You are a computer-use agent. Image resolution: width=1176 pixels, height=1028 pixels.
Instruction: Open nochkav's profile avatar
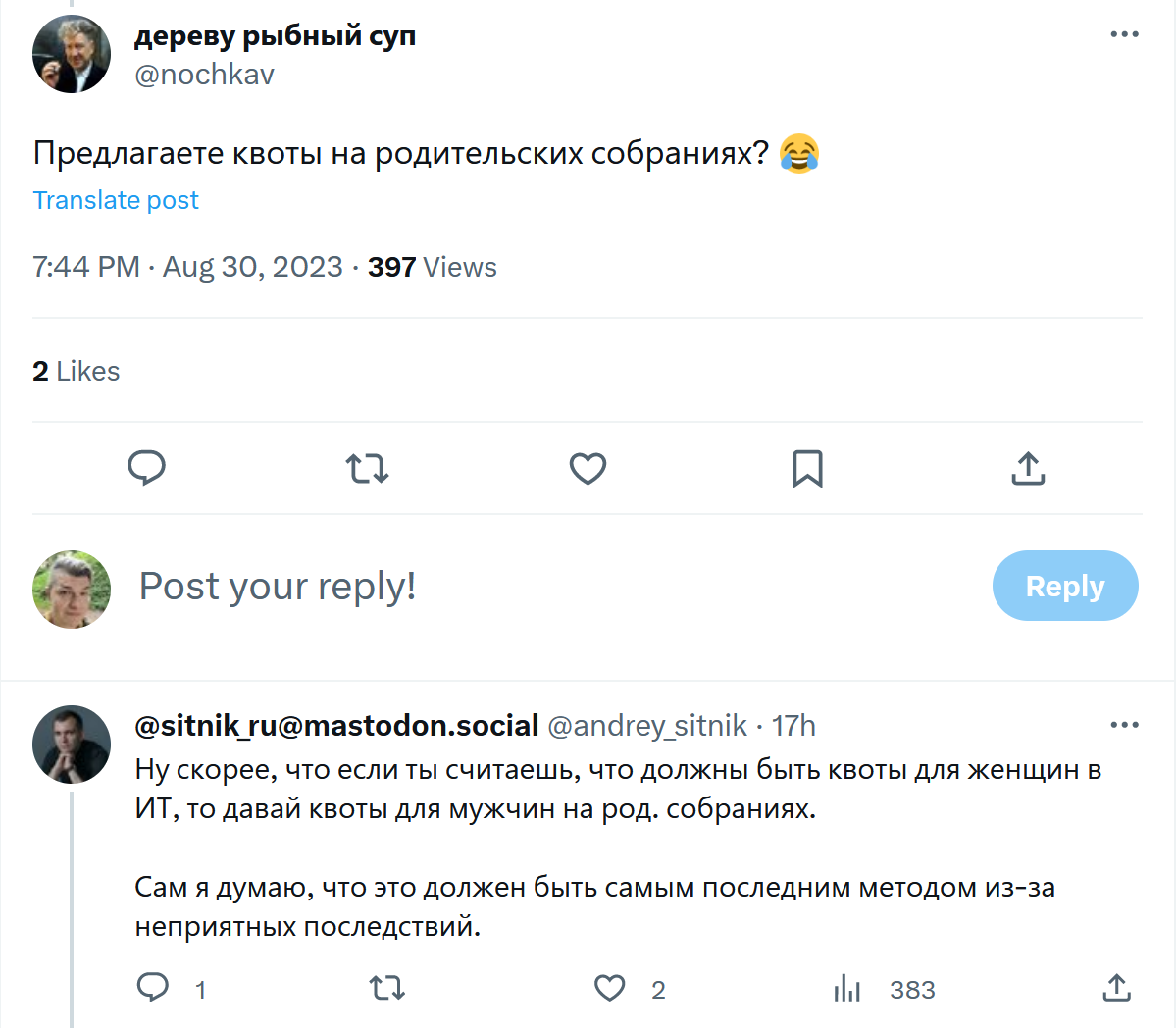point(72,54)
